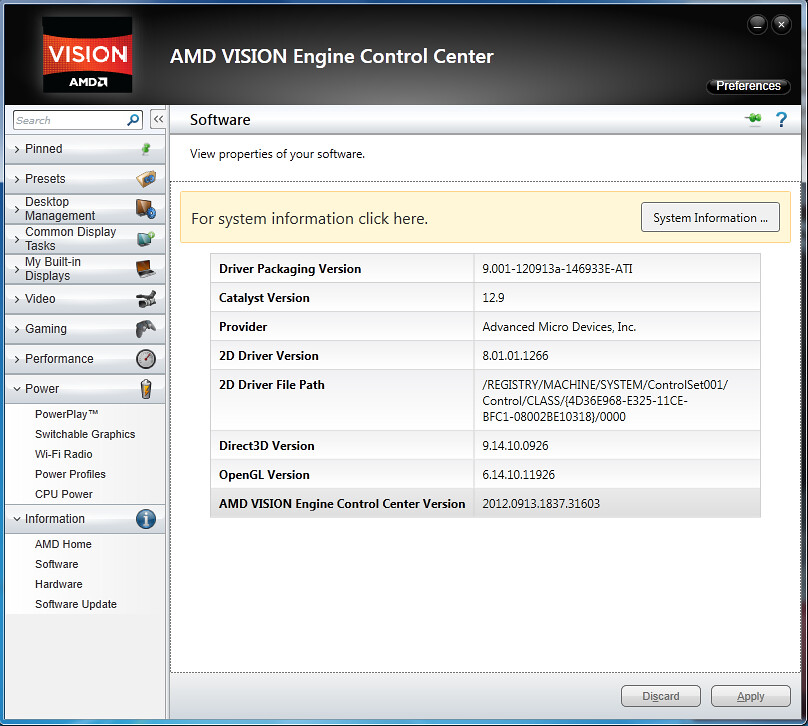Open Power Profiles
Screen dimensions: 808x726
pos(70,474)
